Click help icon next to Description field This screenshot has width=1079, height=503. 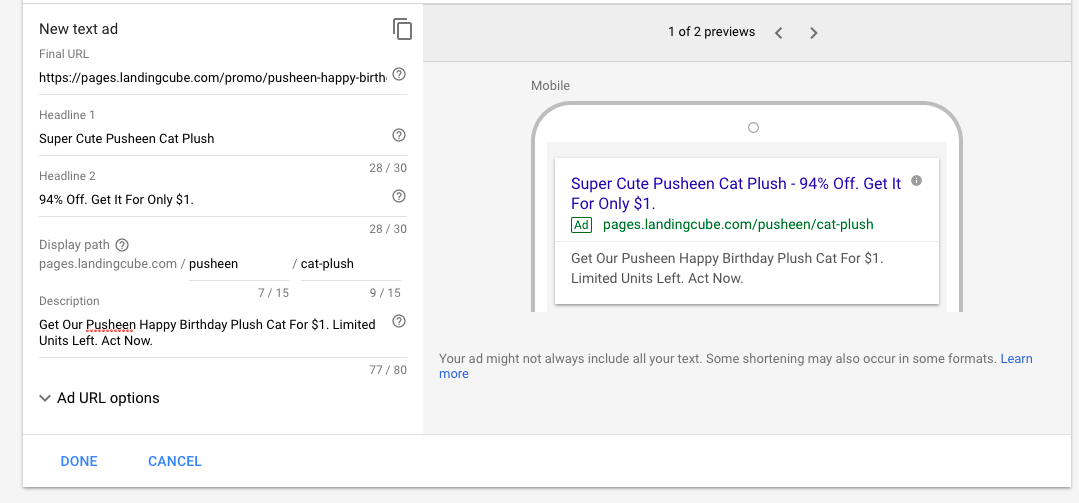click(x=399, y=321)
